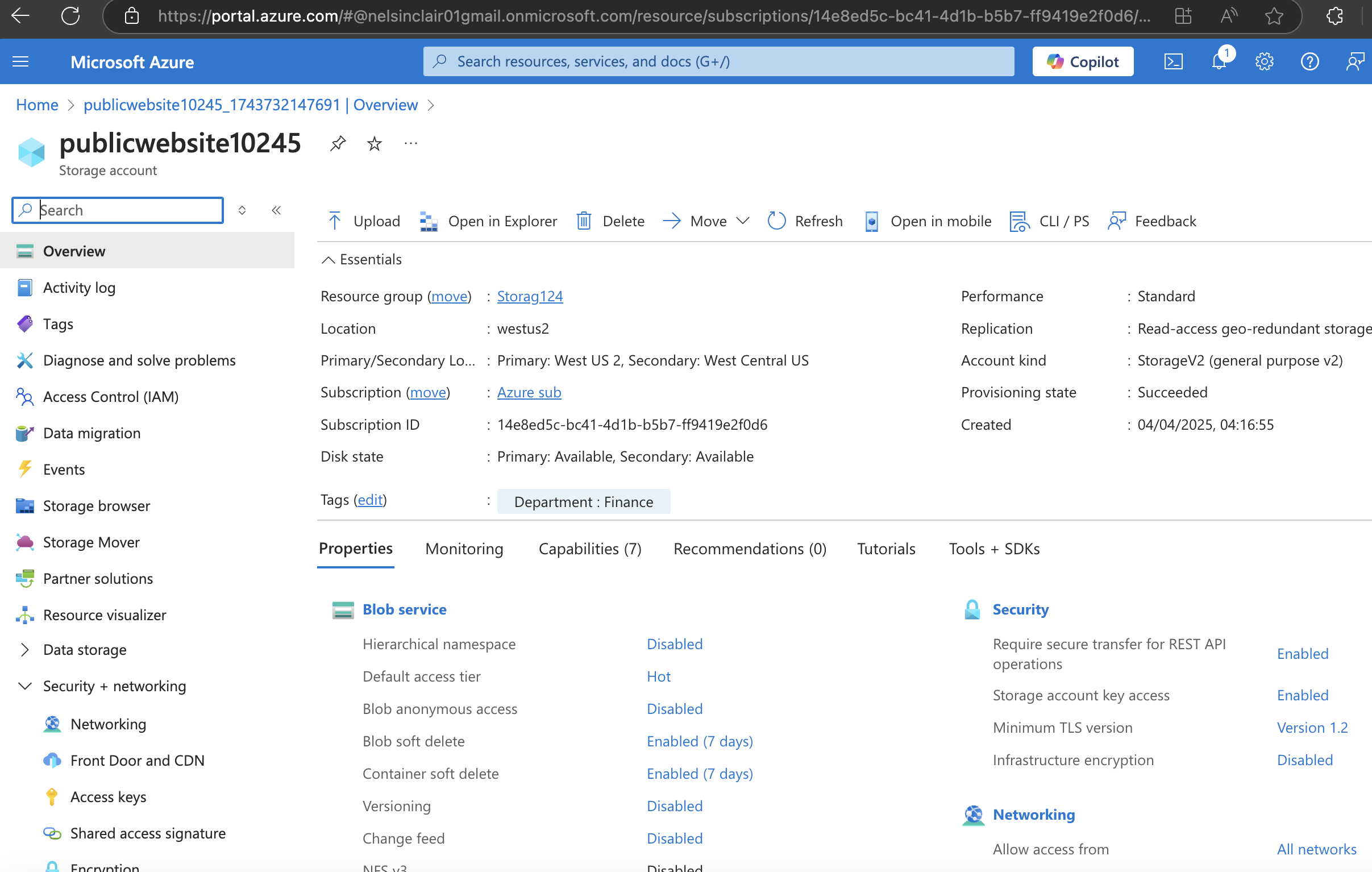Open Shared access signature
Viewport: 1372px width, 872px height.
tap(148, 834)
